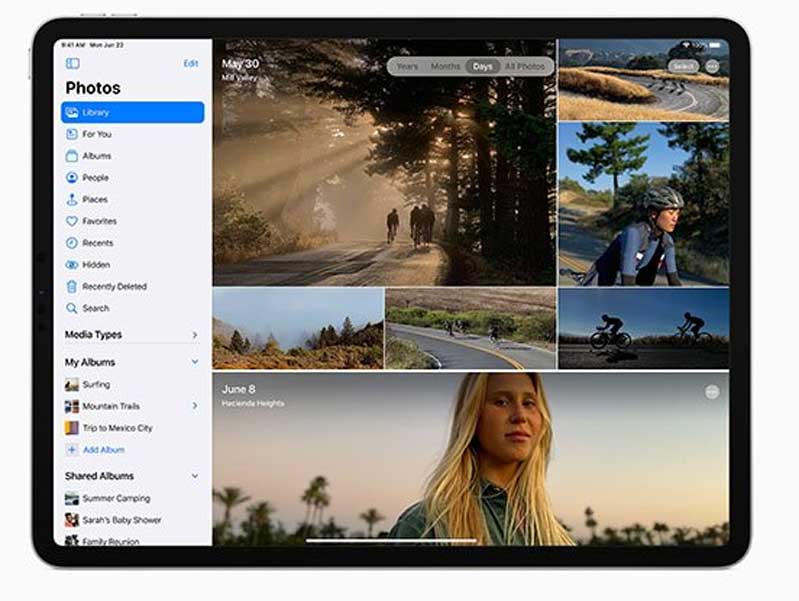Collapse the My Albums section
This screenshot has height=601, width=799.
point(195,362)
